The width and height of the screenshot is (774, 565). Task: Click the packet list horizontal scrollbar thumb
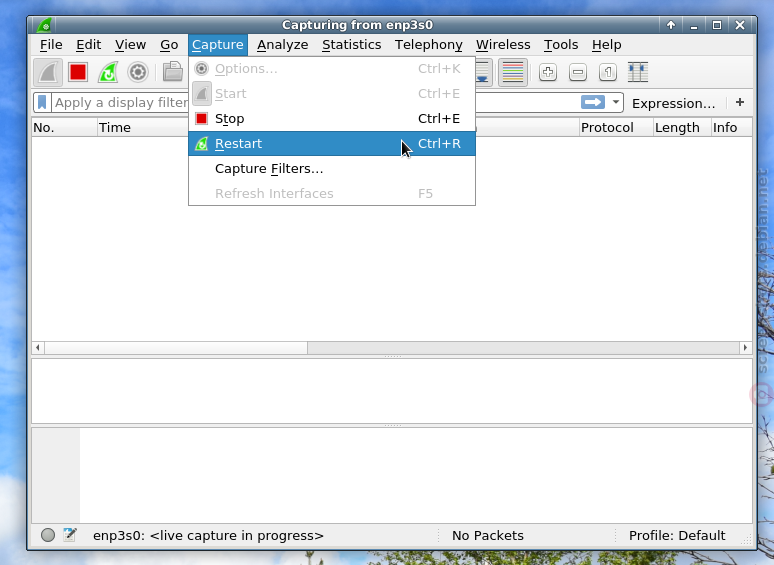tap(176, 348)
